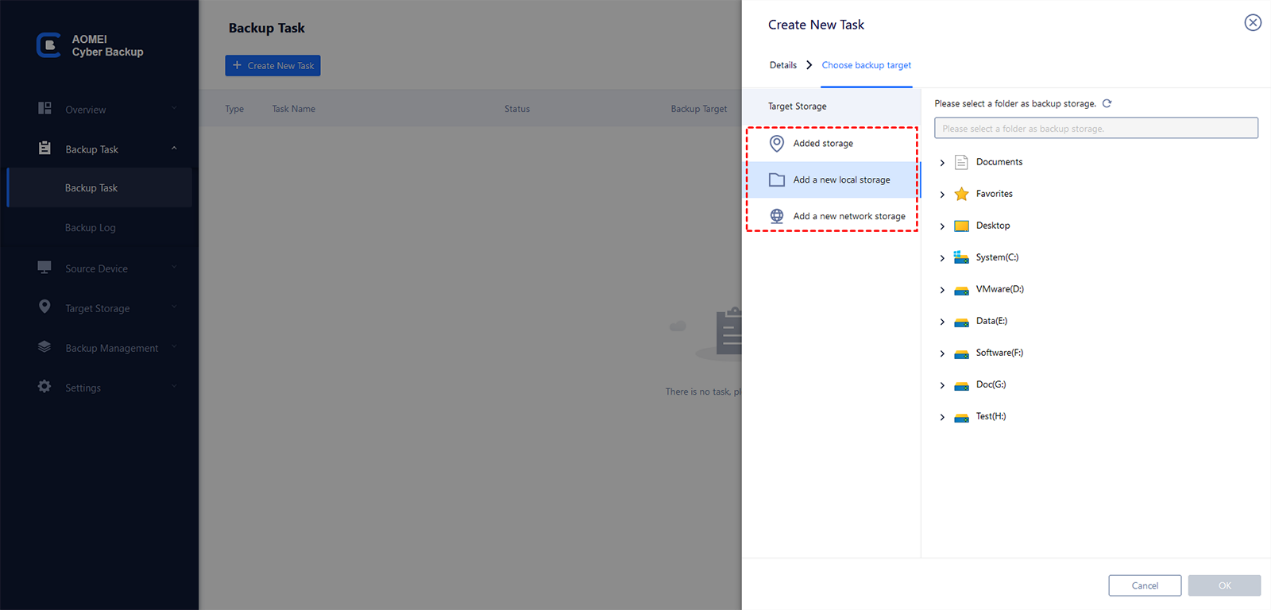This screenshot has height=610, width=1271.
Task: Click the network storage globe icon
Action: (777, 216)
